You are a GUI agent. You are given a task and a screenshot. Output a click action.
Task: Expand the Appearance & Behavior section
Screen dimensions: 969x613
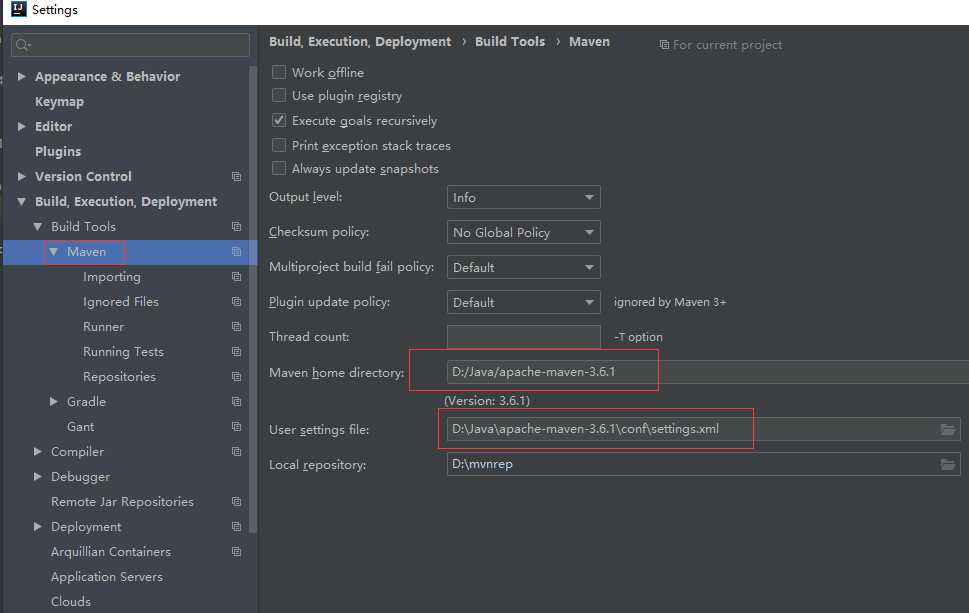pyautogui.click(x=21, y=77)
